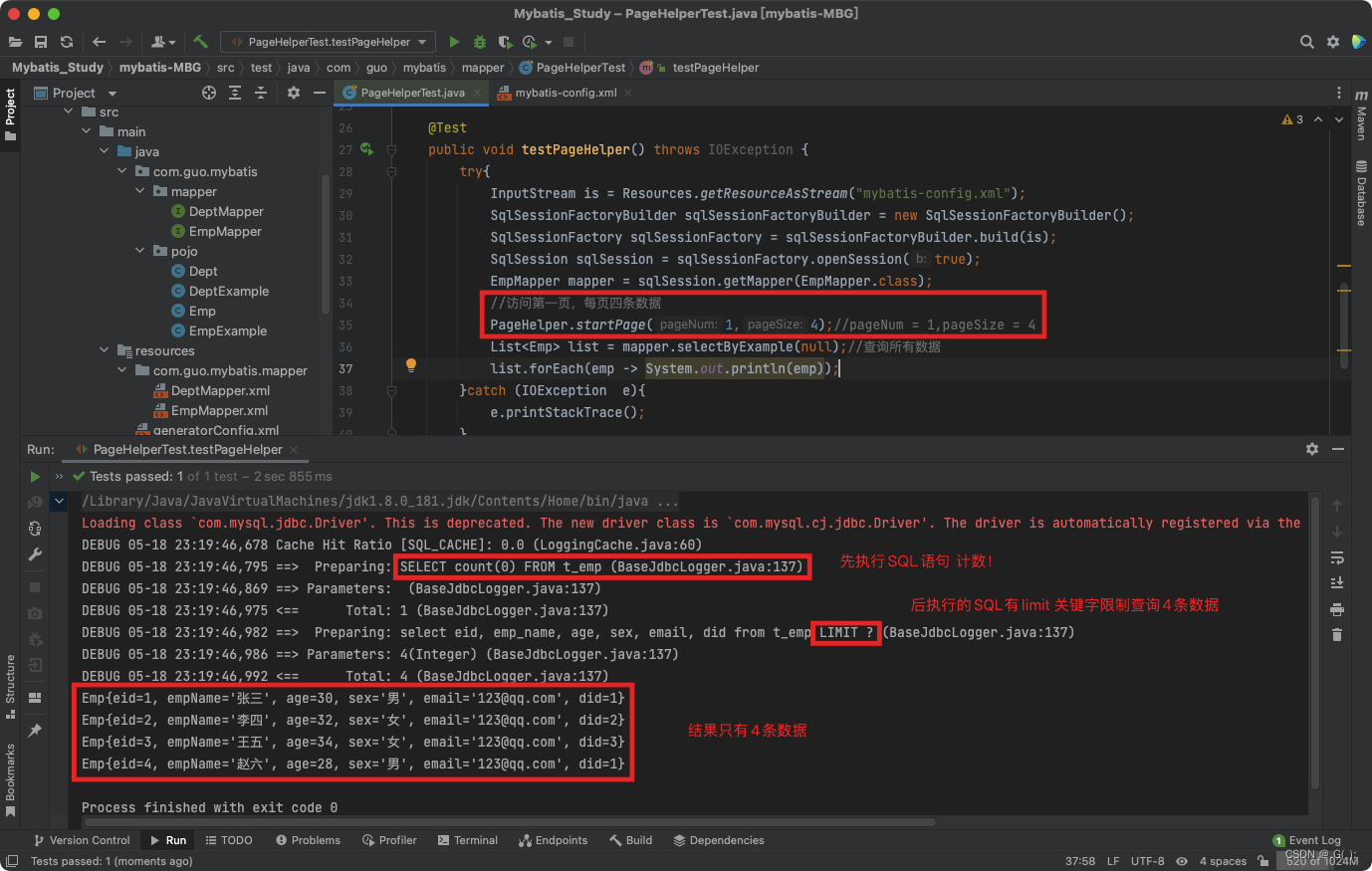Viewport: 1372px width, 871px height.
Task: Click the Reload from disk sync icon
Action: coord(67,42)
